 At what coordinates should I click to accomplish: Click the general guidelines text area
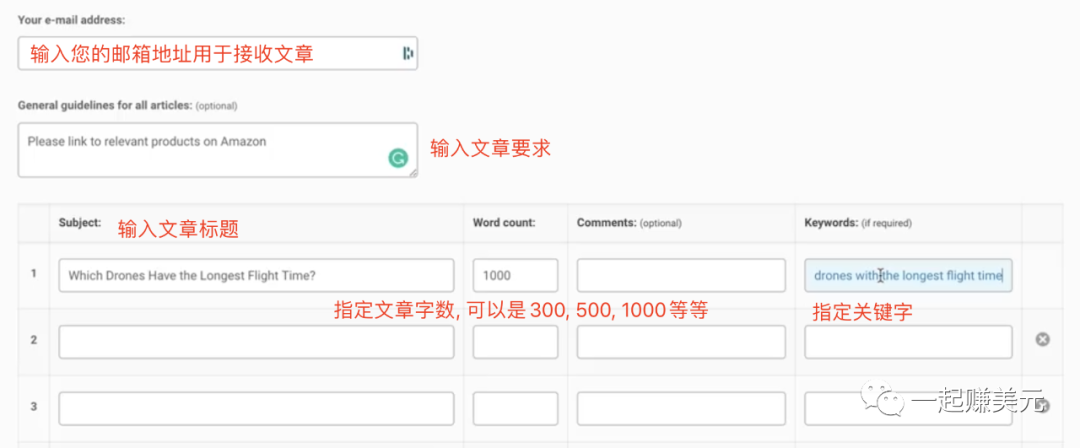click(218, 150)
